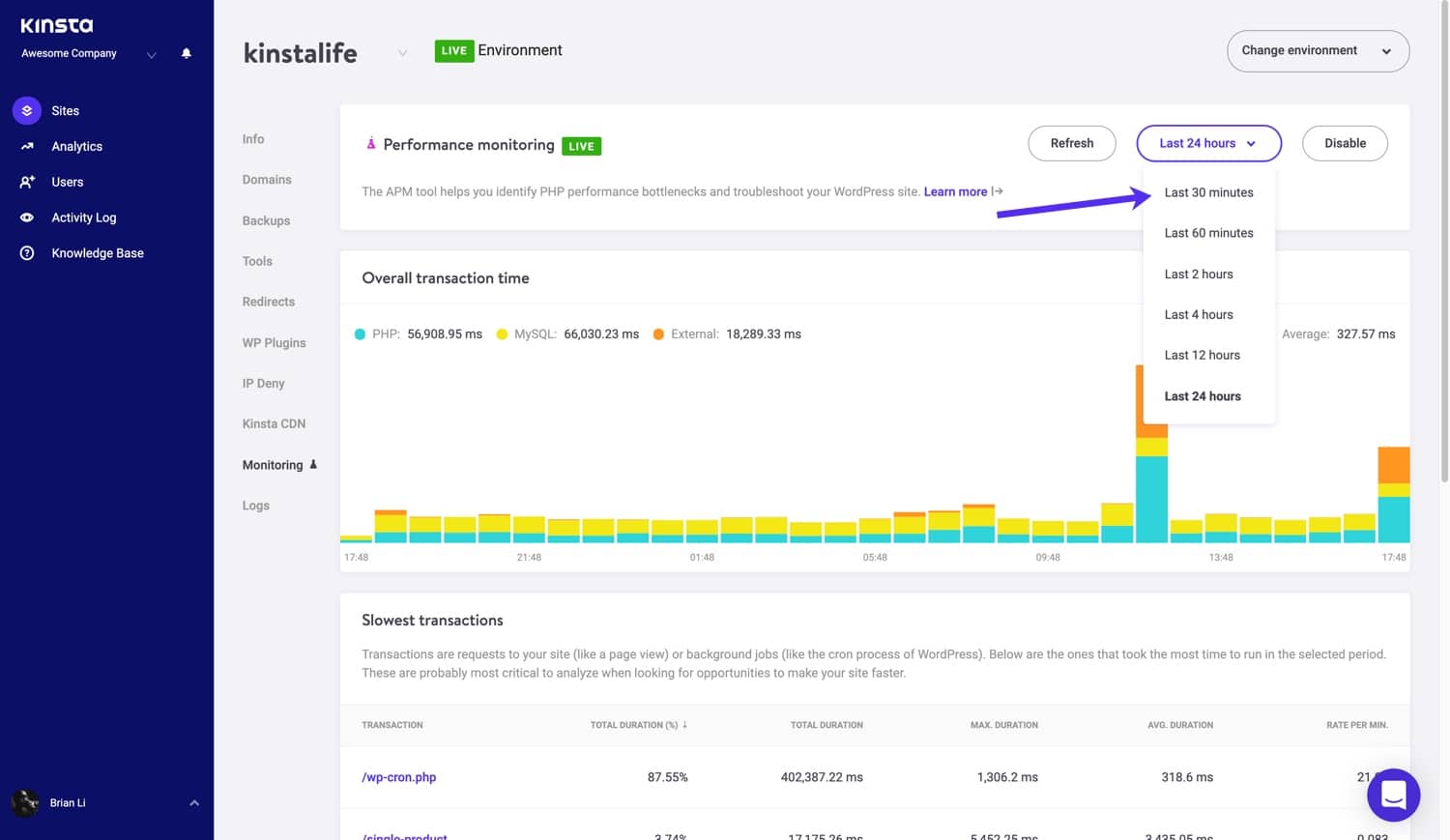Open the notifications bell

click(x=187, y=53)
